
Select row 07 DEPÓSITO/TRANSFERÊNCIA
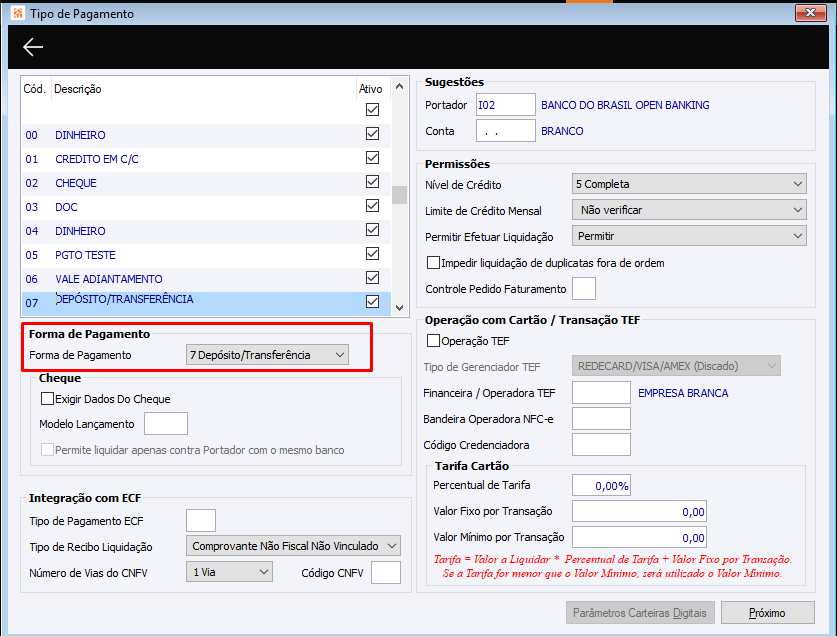pos(206,303)
